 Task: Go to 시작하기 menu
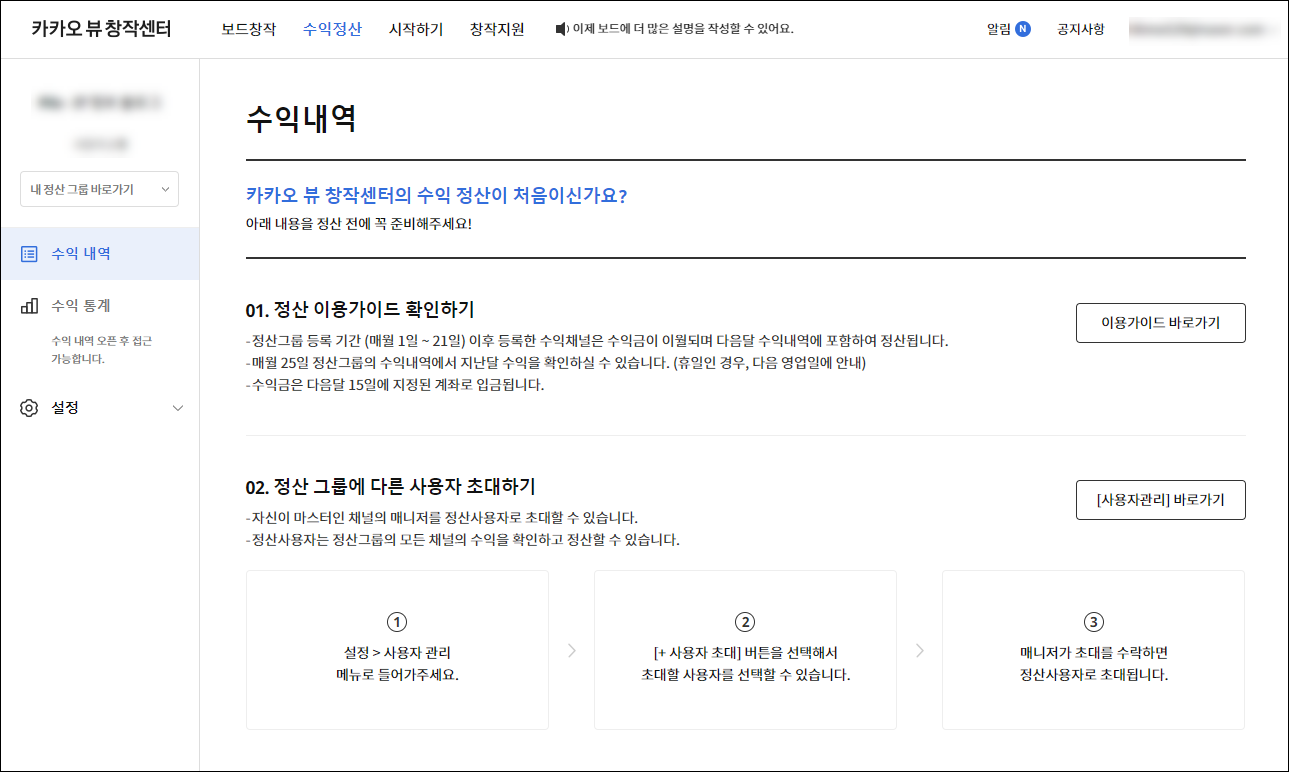point(416,29)
